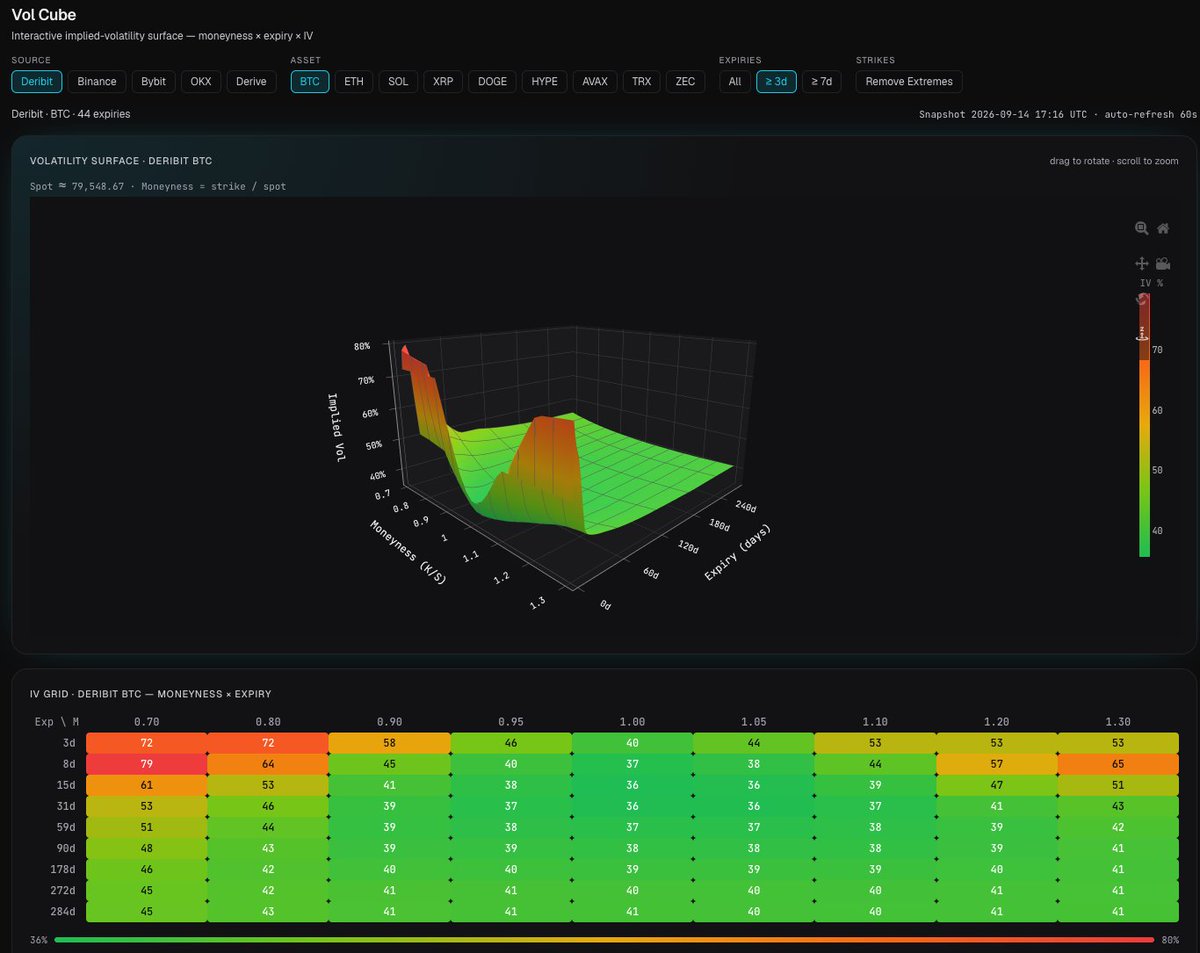Click the 36%–80% horizontal gradient bar
Viewport: 1200px width, 953px height.
pos(604,940)
